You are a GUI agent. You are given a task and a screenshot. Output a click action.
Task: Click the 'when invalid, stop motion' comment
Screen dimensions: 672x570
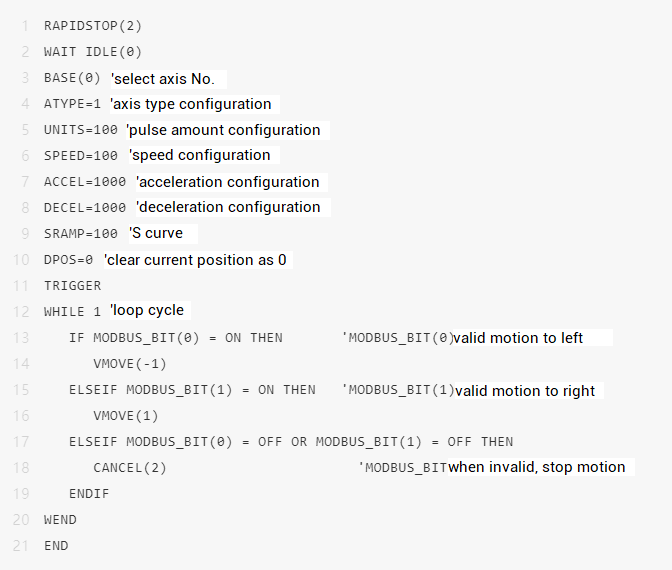click(x=538, y=467)
